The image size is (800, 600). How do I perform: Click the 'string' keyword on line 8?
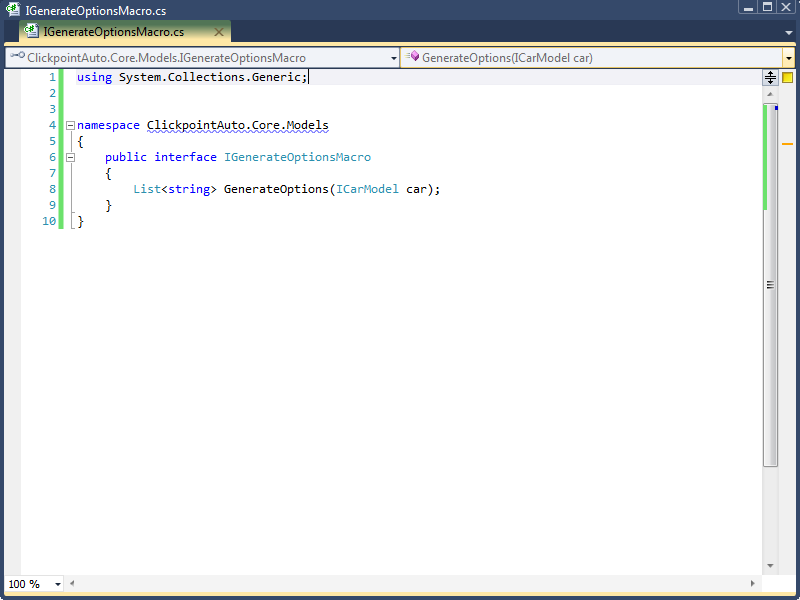[x=189, y=189]
